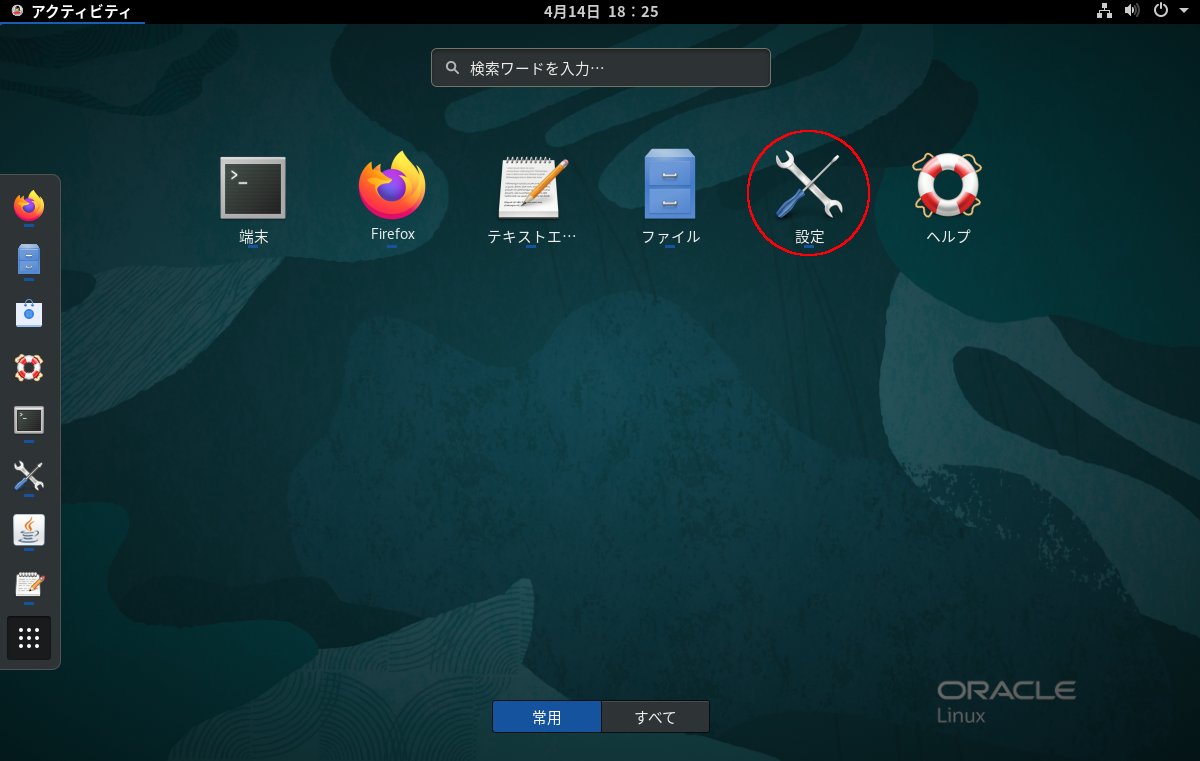Switch to the 常用 frequent tab

click(x=547, y=717)
